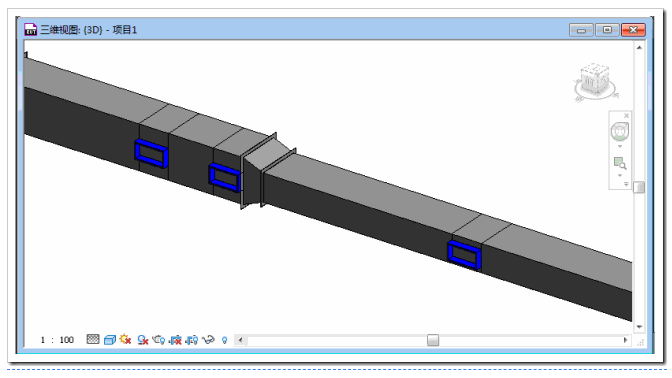Click the vertical scrollbar down arrow
The height and width of the screenshot is (378, 672).
pyautogui.click(x=639, y=327)
